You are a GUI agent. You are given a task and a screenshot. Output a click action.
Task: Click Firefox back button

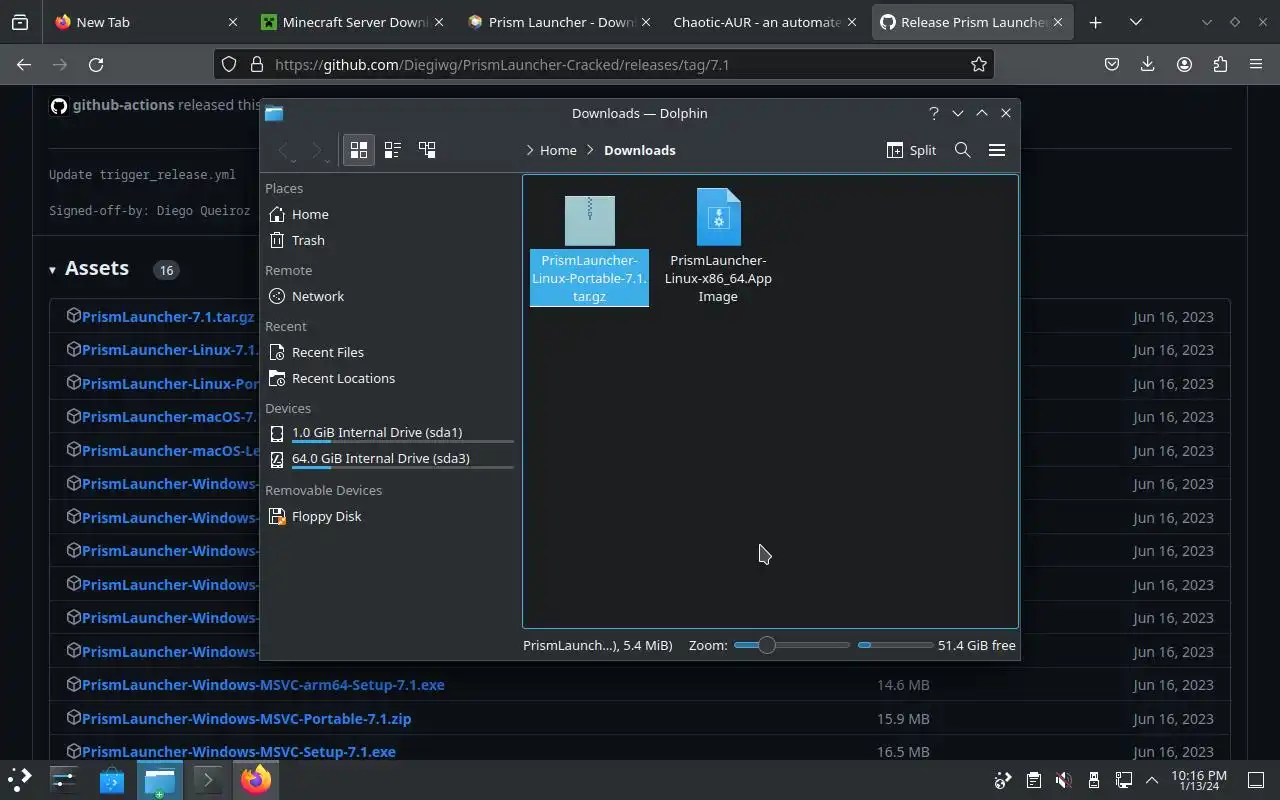(x=24, y=64)
